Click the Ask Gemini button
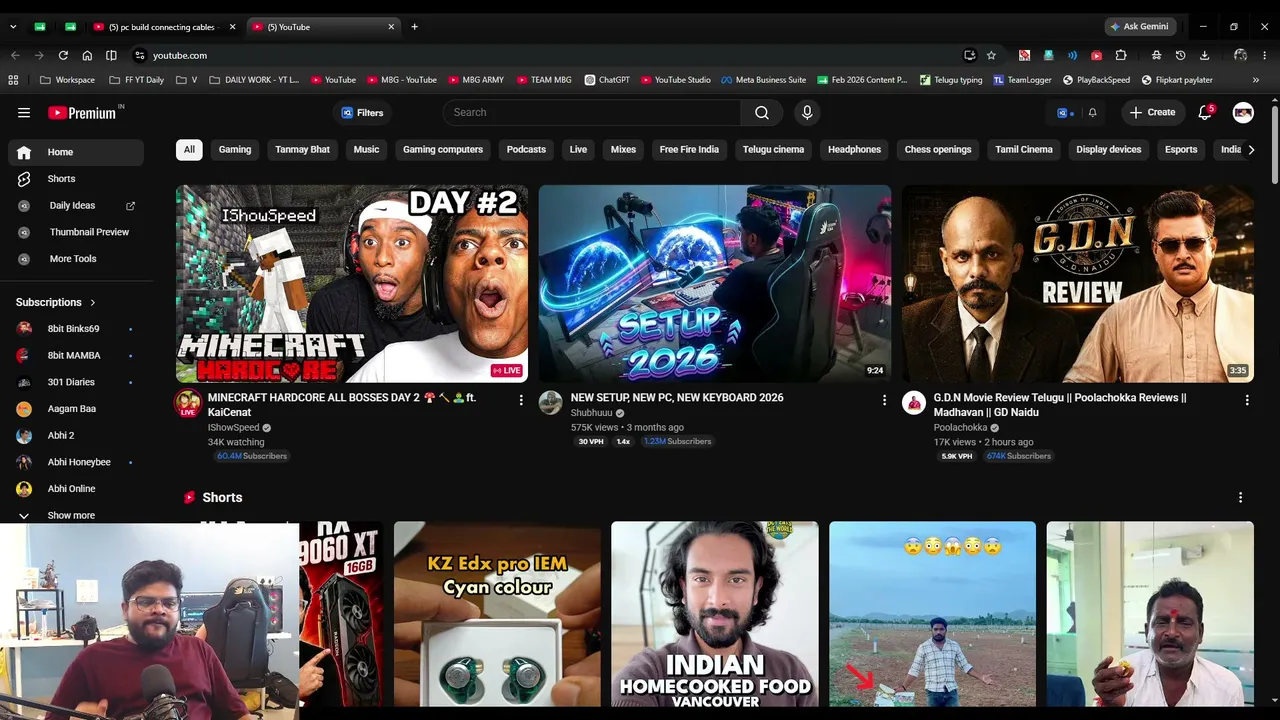The width and height of the screenshot is (1280, 720). point(1139,27)
